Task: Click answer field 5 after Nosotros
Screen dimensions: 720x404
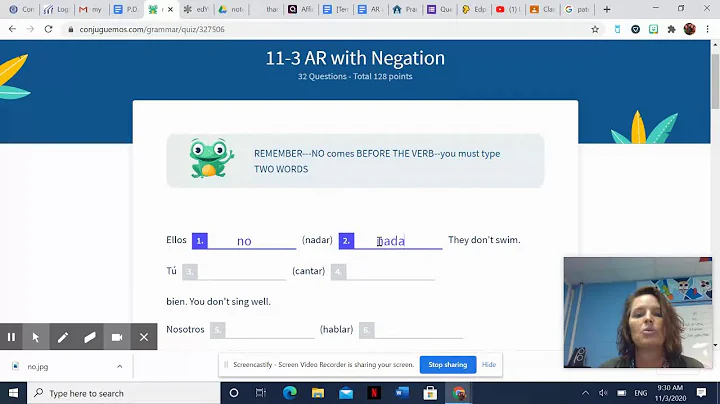Action: pyautogui.click(x=270, y=330)
